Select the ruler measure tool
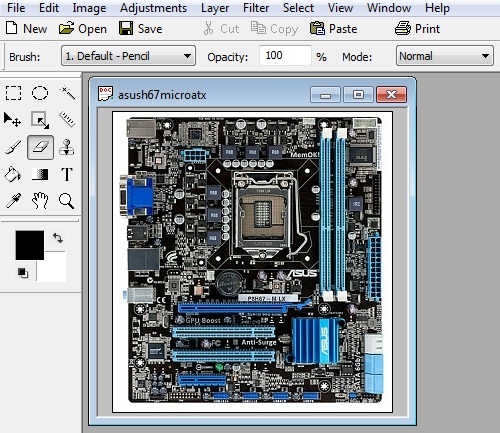 (x=67, y=120)
